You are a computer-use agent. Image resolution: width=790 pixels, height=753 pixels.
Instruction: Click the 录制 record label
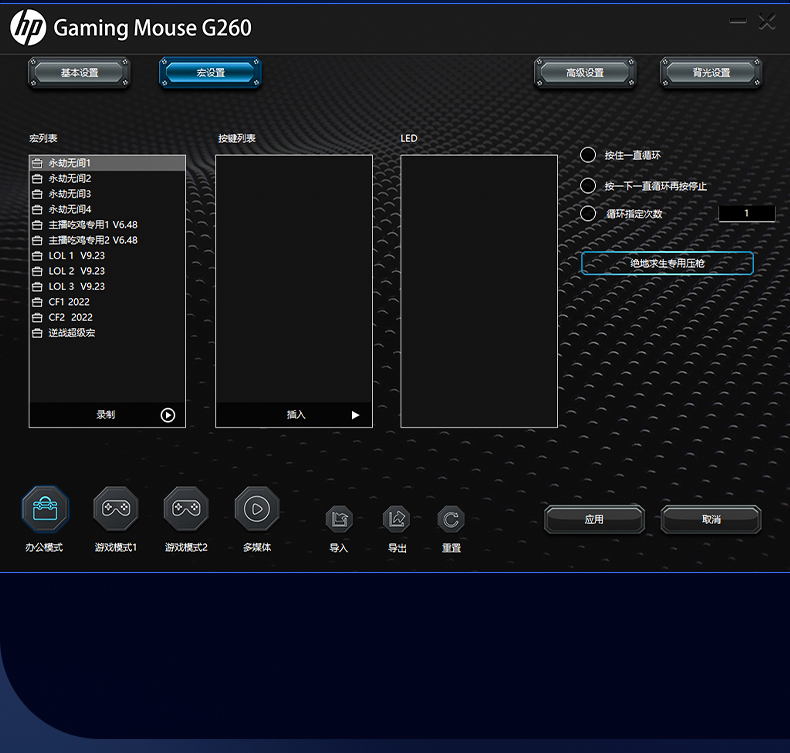coord(106,415)
